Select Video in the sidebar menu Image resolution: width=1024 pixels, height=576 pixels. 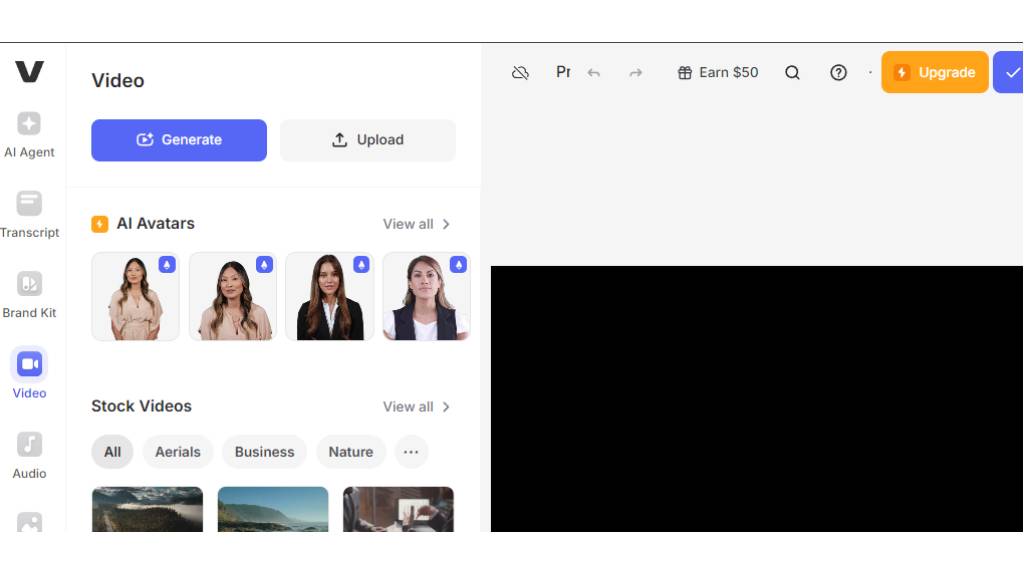tap(29, 372)
